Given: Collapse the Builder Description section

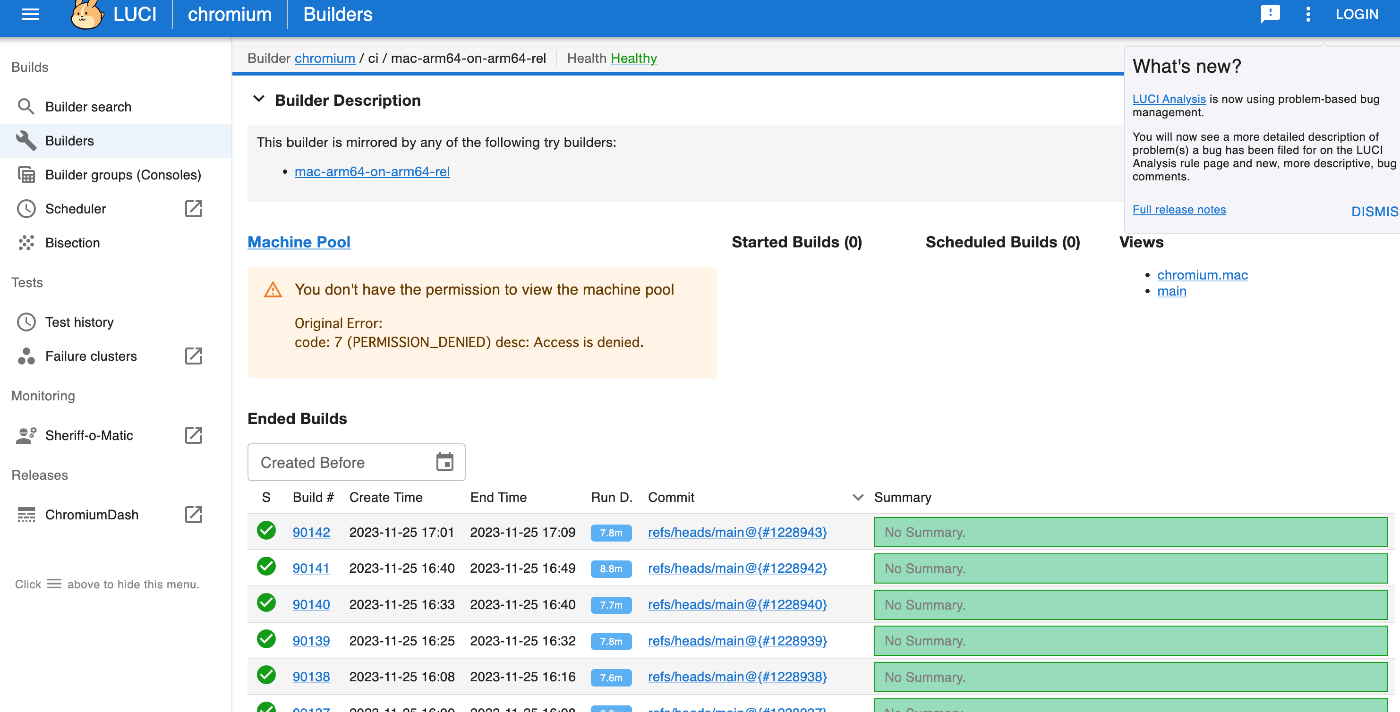Looking at the screenshot, I should 259,100.
